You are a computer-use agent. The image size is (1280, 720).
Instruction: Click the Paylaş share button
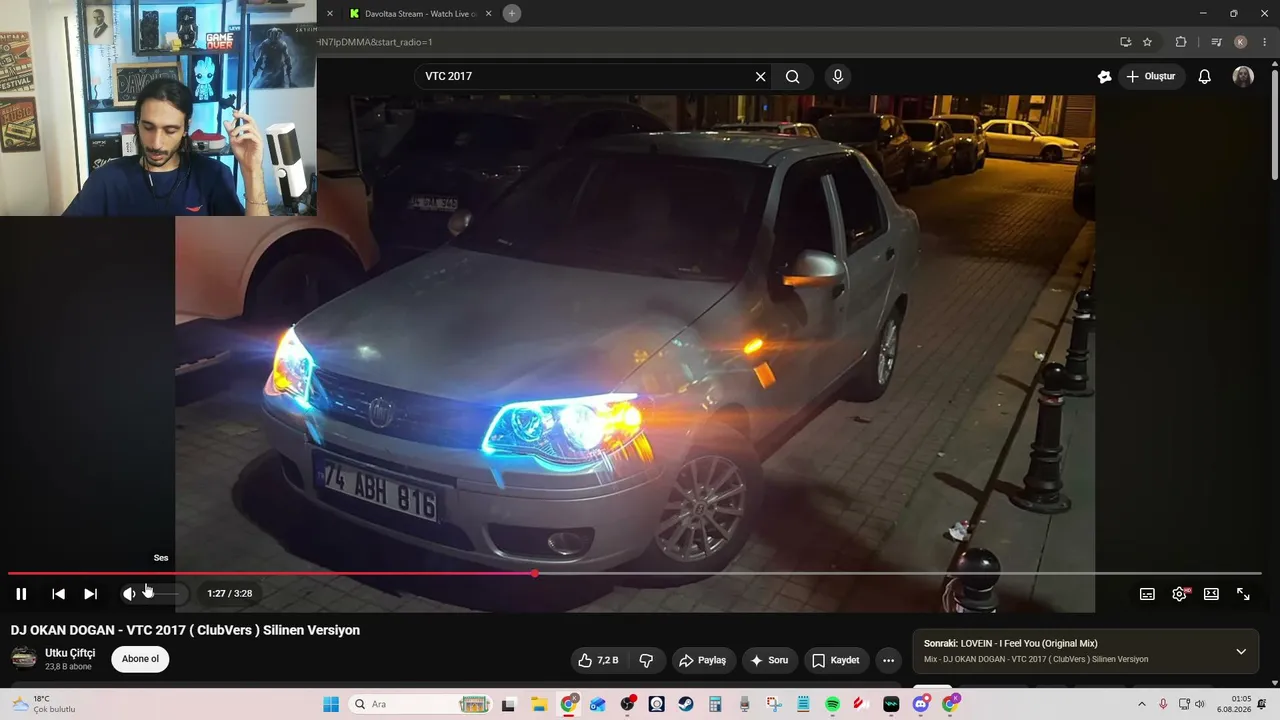pos(702,660)
